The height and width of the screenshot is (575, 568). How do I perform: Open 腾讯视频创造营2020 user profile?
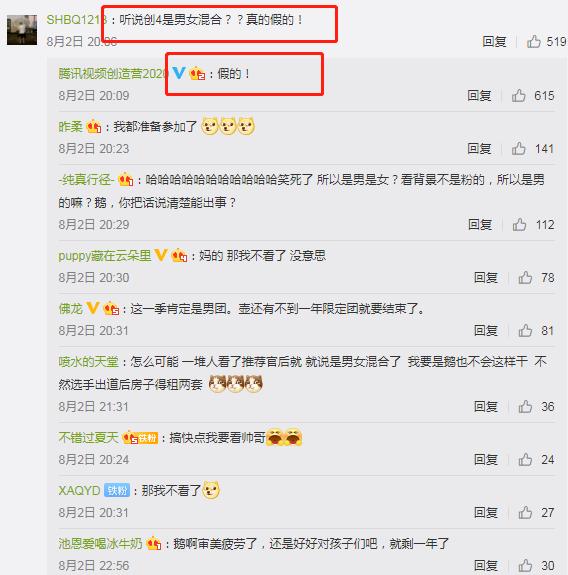[113, 74]
